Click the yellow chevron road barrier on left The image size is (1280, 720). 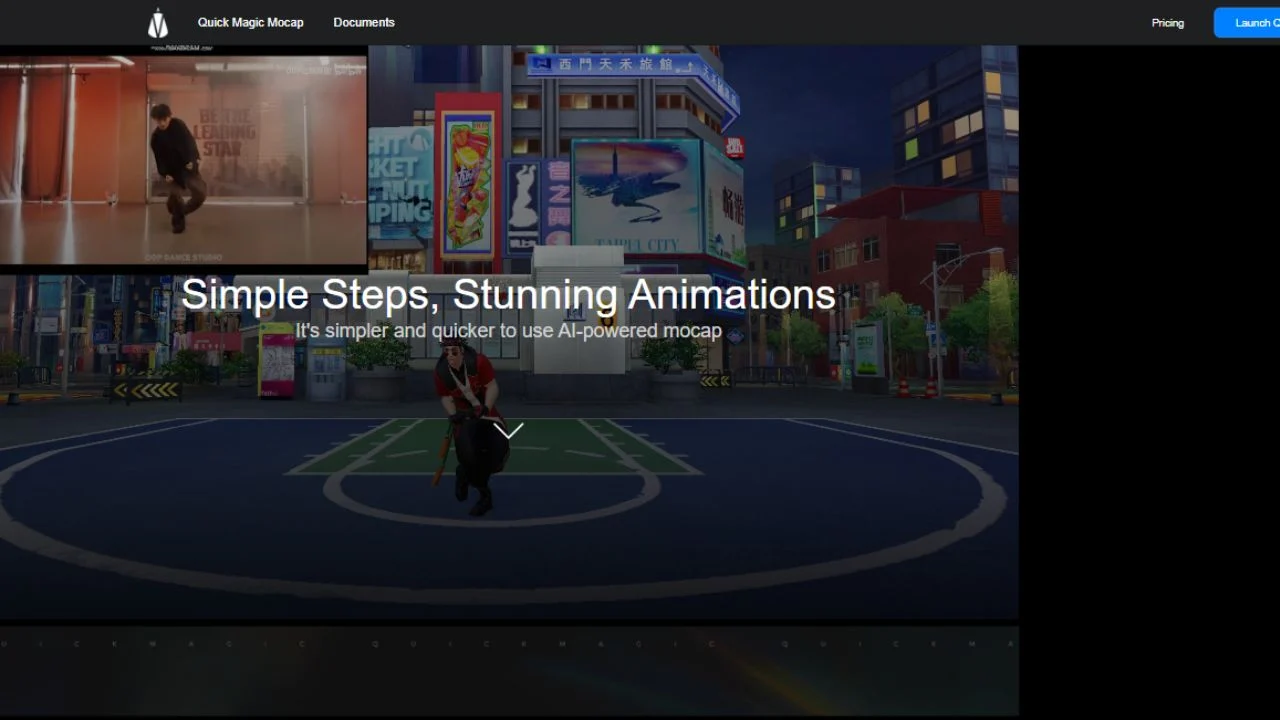(x=146, y=390)
